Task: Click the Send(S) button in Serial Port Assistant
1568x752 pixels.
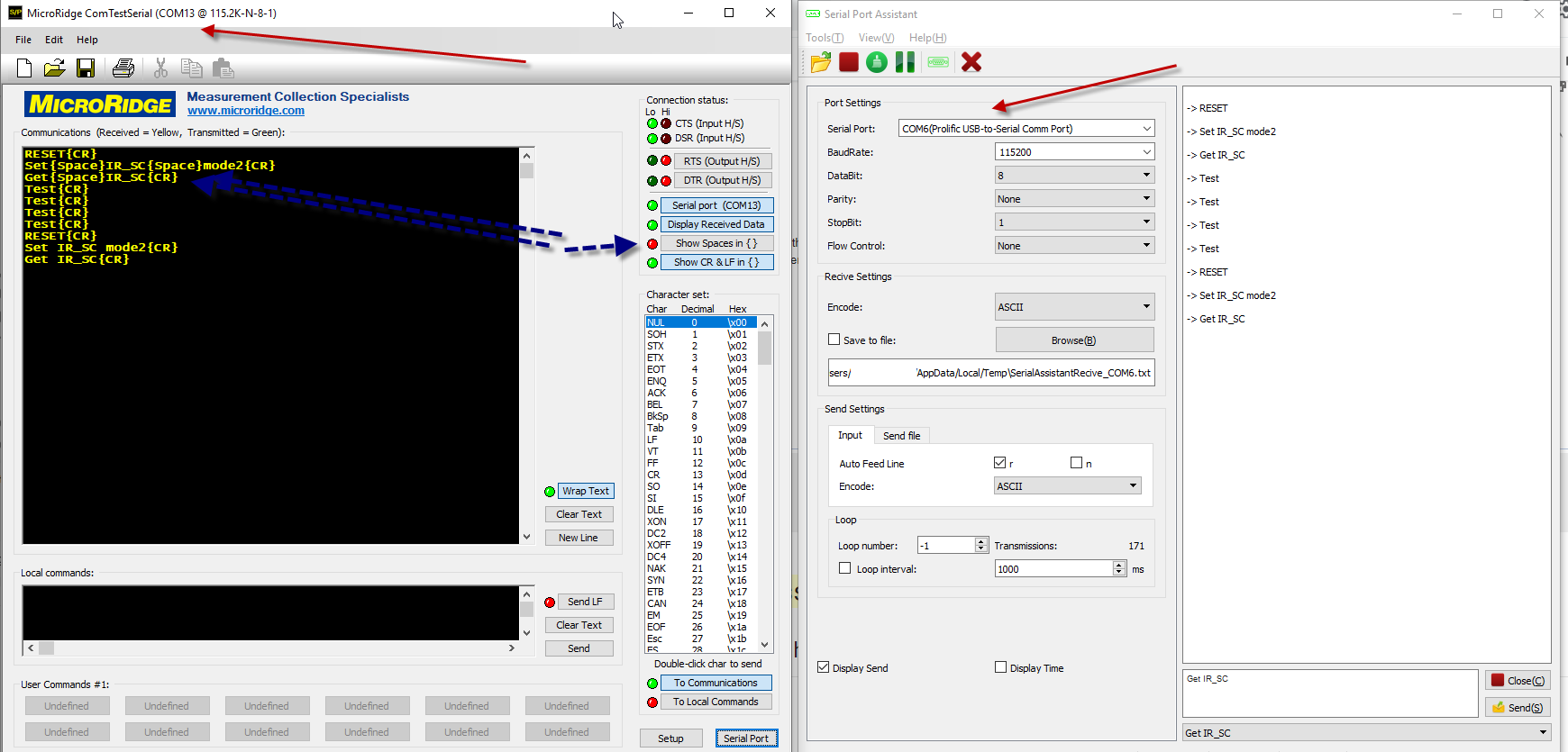Action: click(1518, 708)
